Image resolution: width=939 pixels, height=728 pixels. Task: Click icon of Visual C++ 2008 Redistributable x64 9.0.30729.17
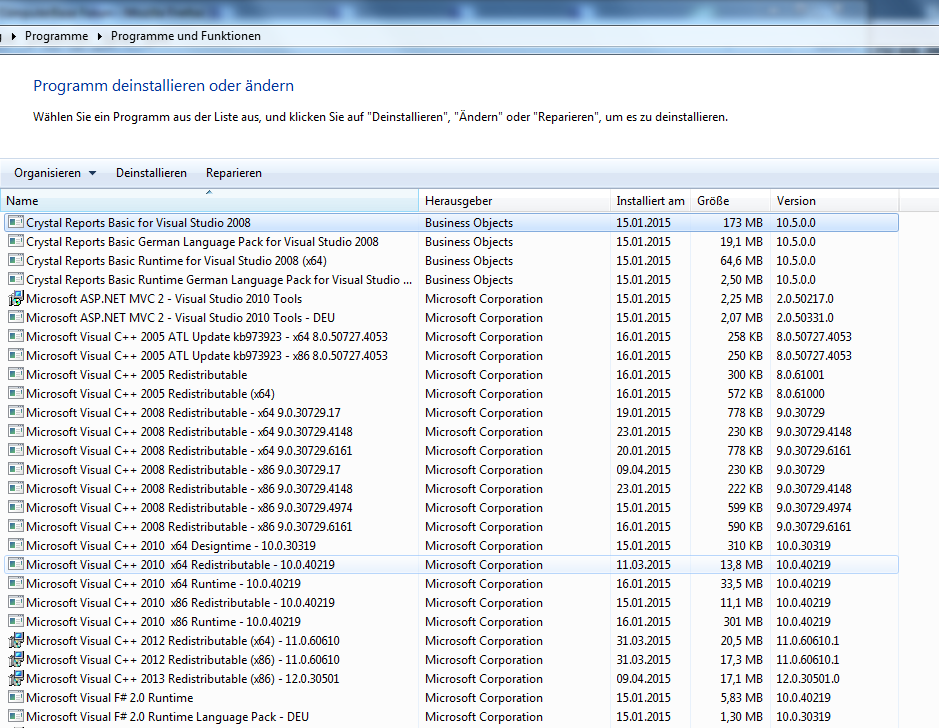16,412
